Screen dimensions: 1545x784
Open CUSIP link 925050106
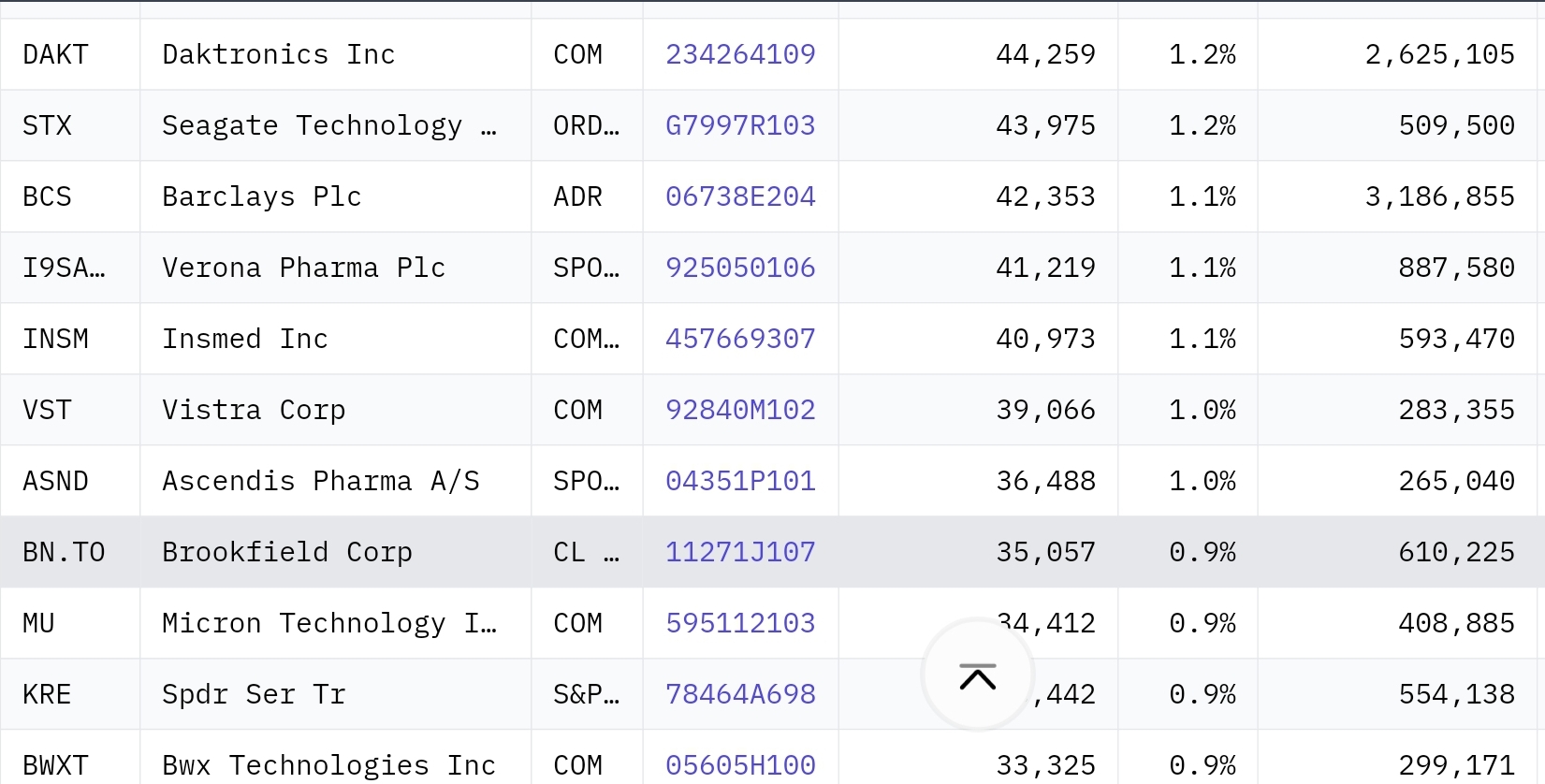point(740,268)
